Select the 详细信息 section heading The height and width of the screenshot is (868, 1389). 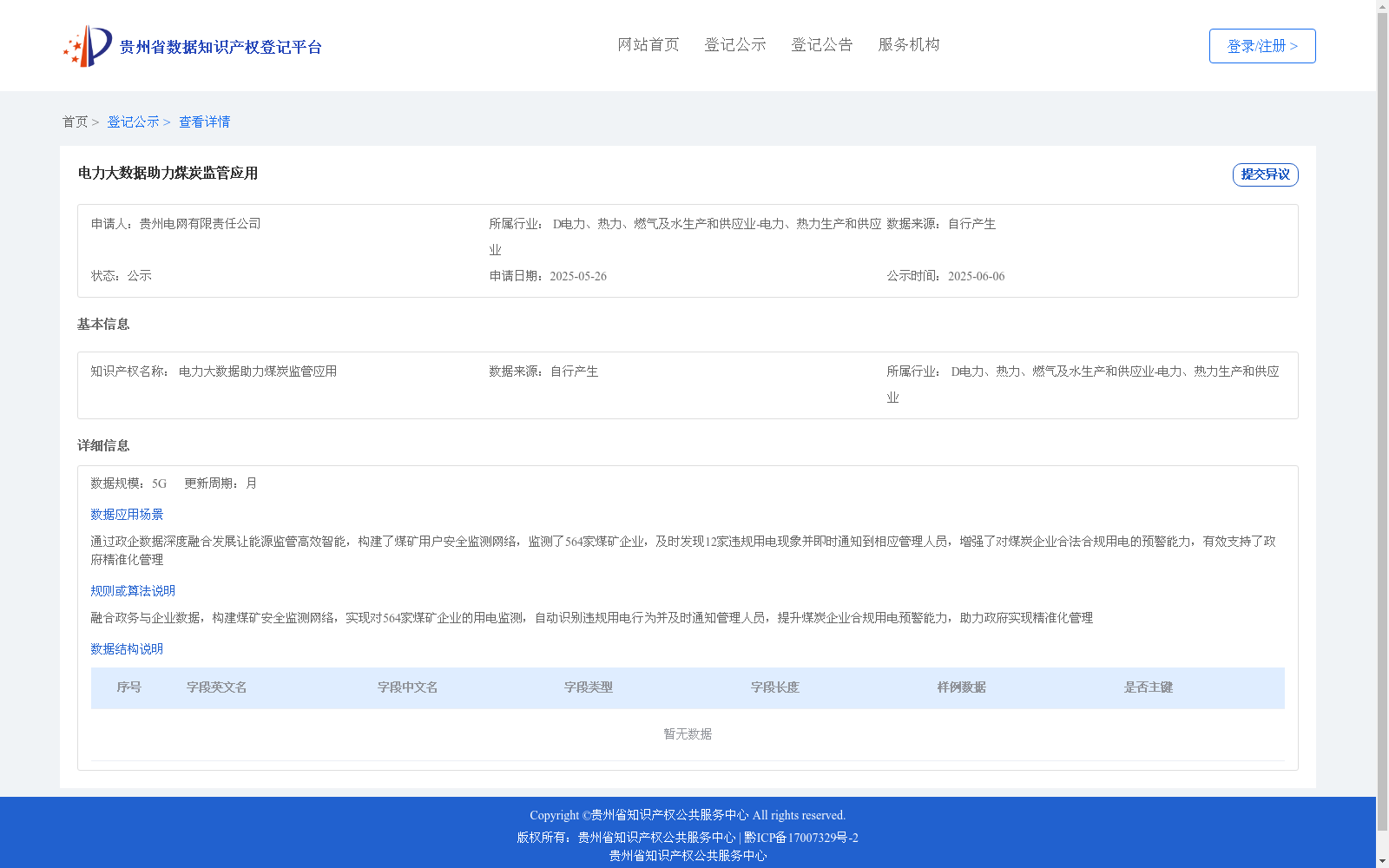pos(103,445)
